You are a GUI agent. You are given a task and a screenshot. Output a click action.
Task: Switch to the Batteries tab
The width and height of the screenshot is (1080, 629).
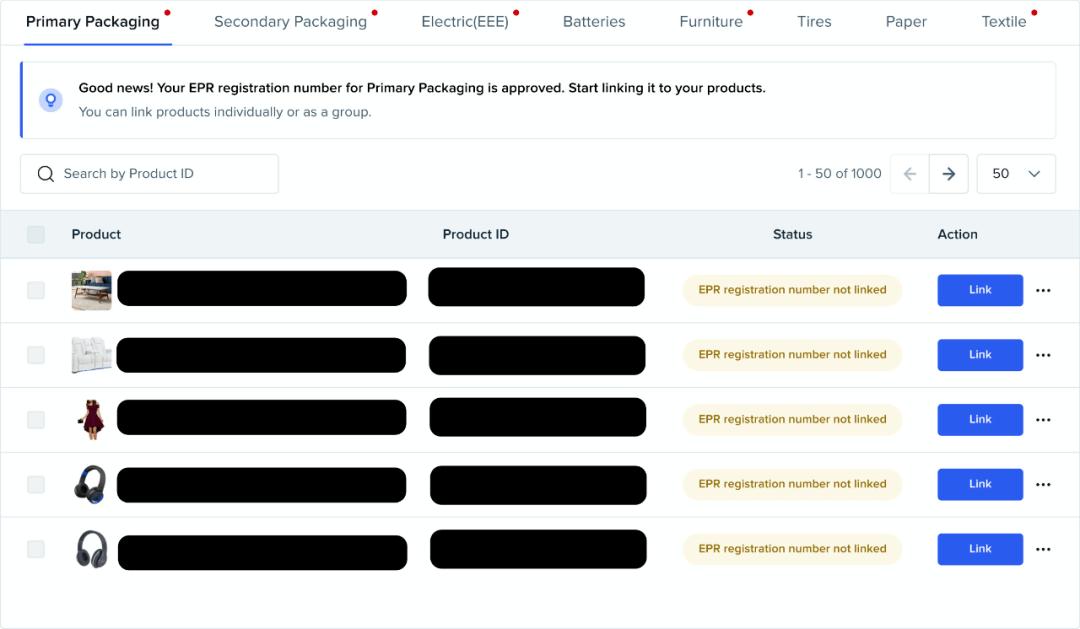tap(594, 21)
